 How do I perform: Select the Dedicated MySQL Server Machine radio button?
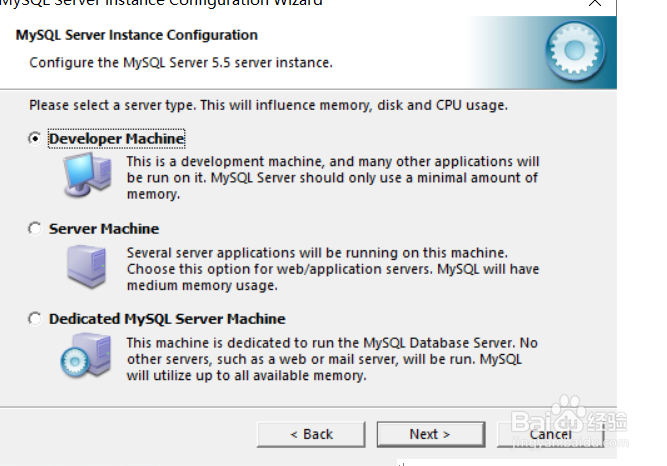35,319
